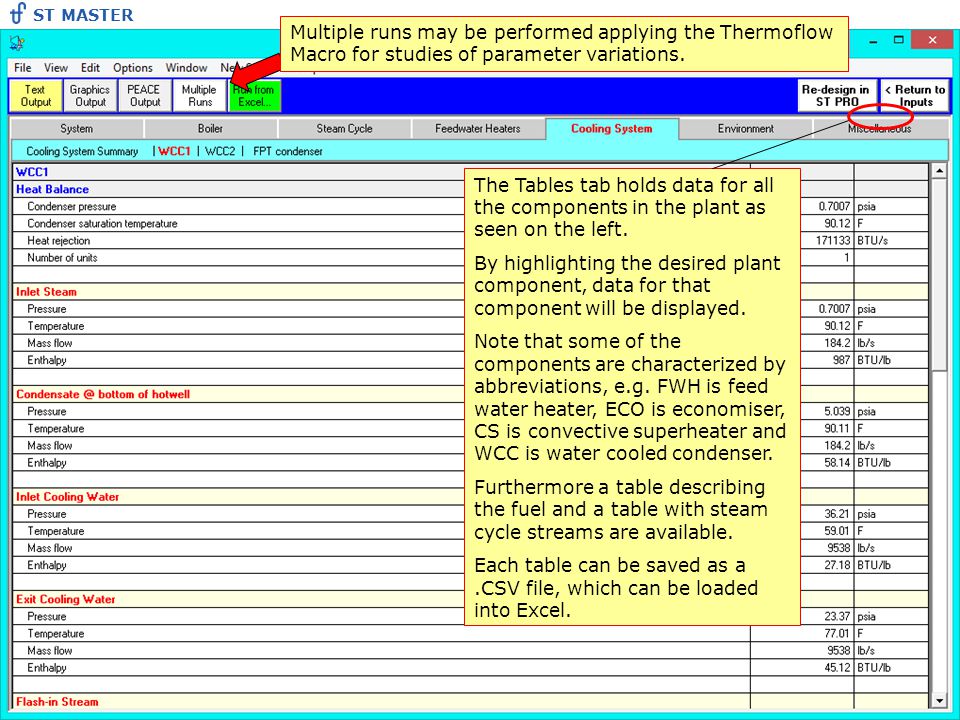Maximize the ST MASTER window
The height and width of the screenshot is (720, 960).
[899, 41]
